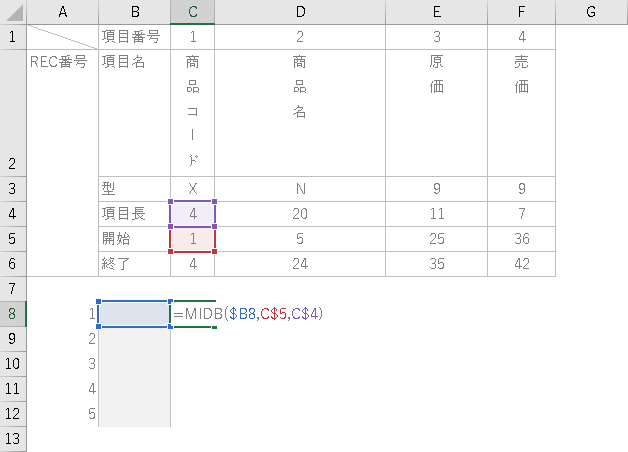Image resolution: width=628 pixels, height=452 pixels.
Task: Select column D header
Action: coord(300,12)
